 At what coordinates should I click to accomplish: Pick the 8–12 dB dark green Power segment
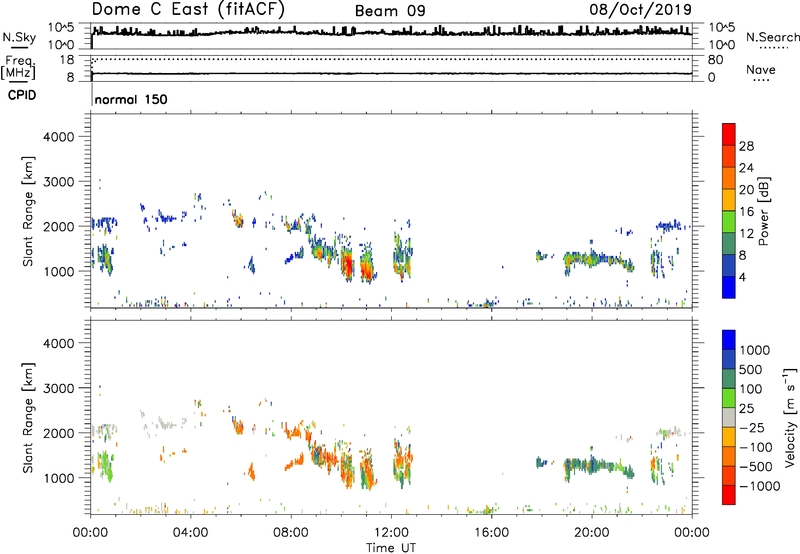729,244
